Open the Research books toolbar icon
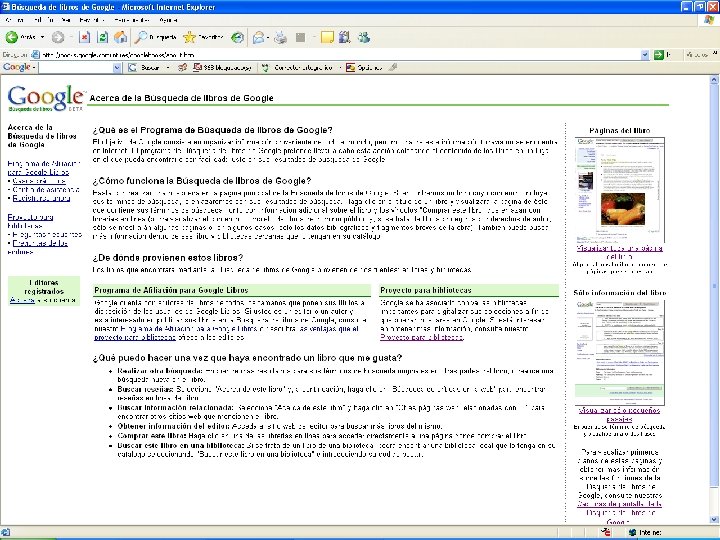Image resolution: width=720 pixels, height=540 pixels. click(x=344, y=37)
